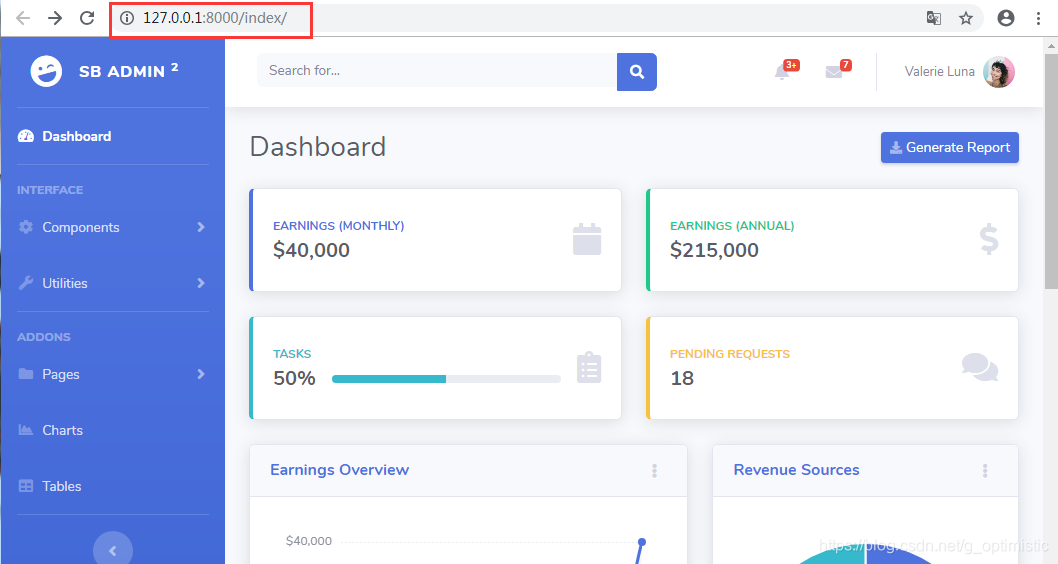Select Components in the sidebar
Image resolution: width=1058 pixels, height=564 pixels.
click(113, 227)
